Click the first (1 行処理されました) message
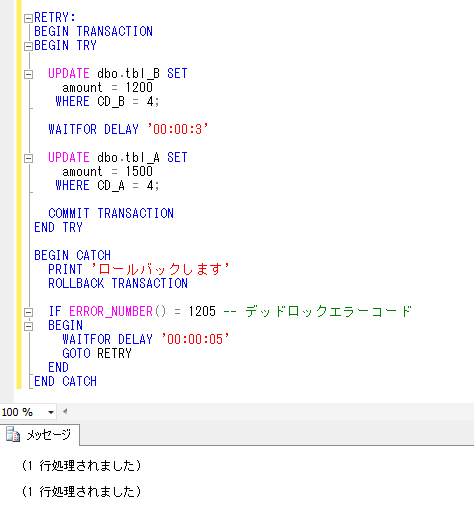 [x=81, y=466]
